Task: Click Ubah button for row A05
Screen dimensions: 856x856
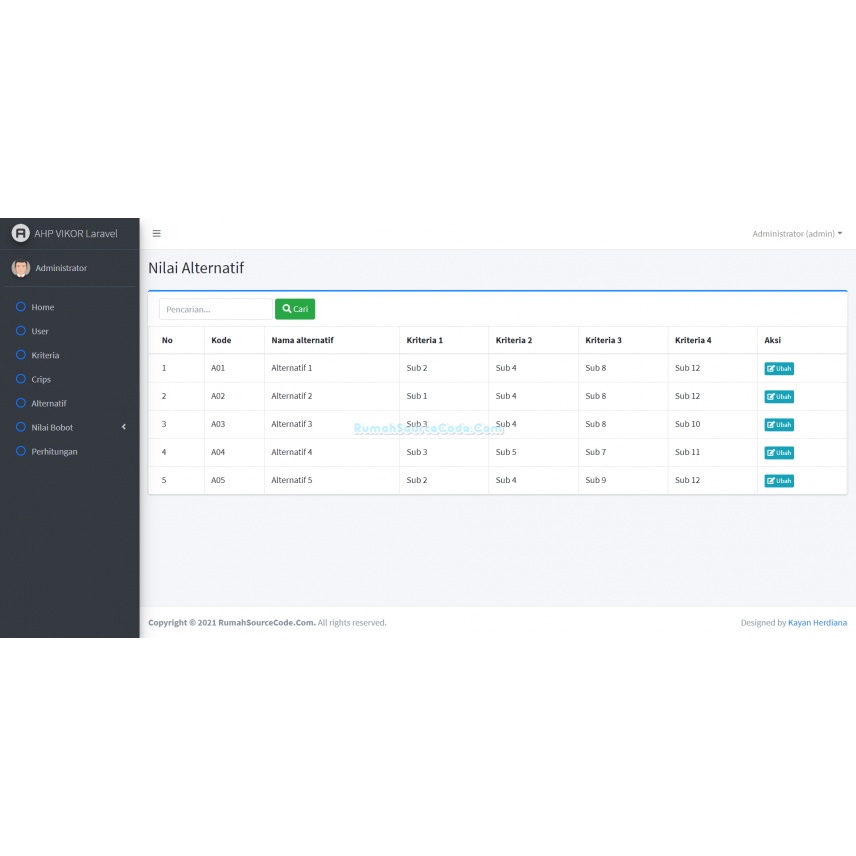Action: [x=779, y=480]
